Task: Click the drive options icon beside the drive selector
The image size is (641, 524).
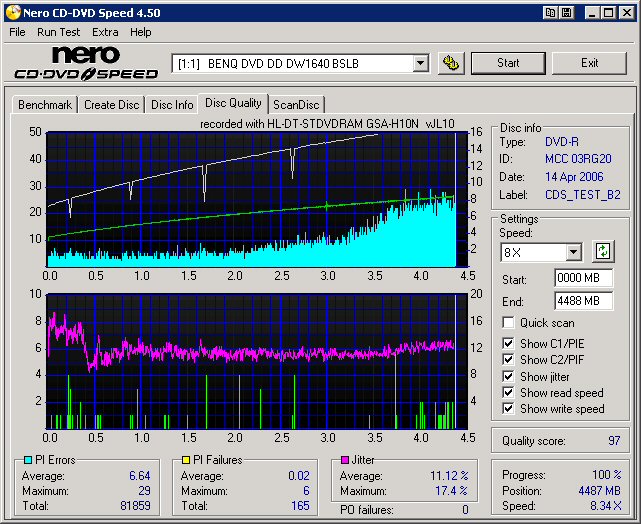Action: (452, 63)
